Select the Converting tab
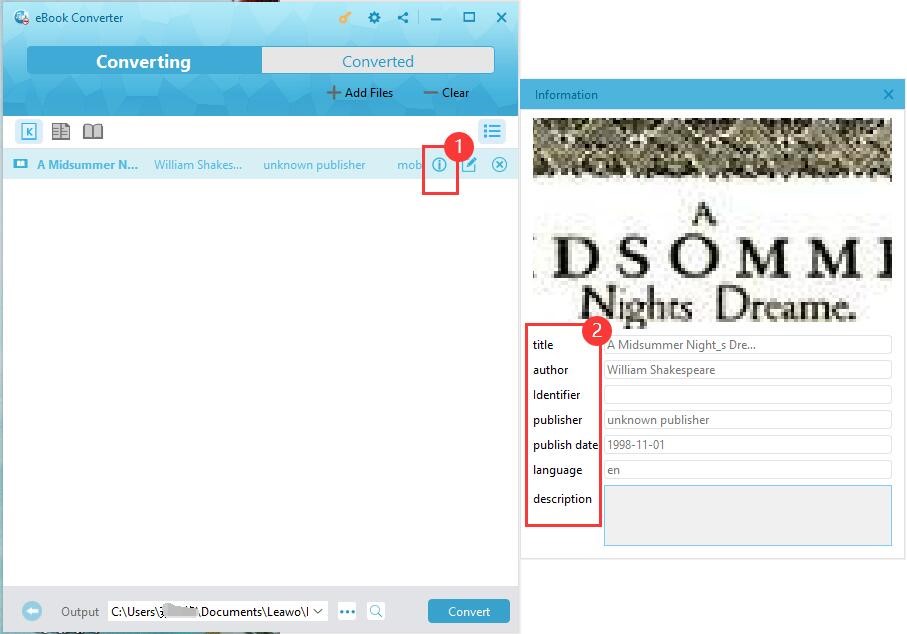907x634 pixels. pos(143,61)
